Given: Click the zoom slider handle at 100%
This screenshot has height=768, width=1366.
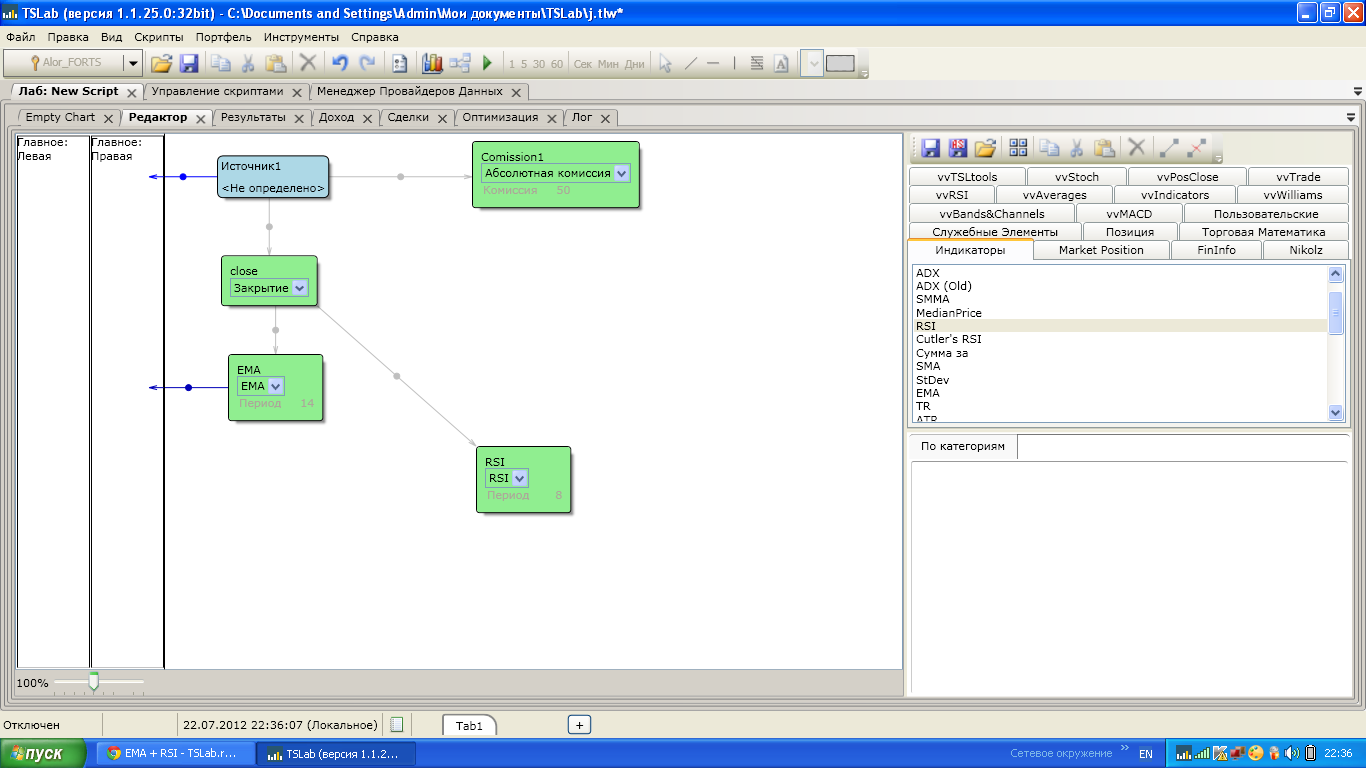Looking at the screenshot, I should (94, 682).
